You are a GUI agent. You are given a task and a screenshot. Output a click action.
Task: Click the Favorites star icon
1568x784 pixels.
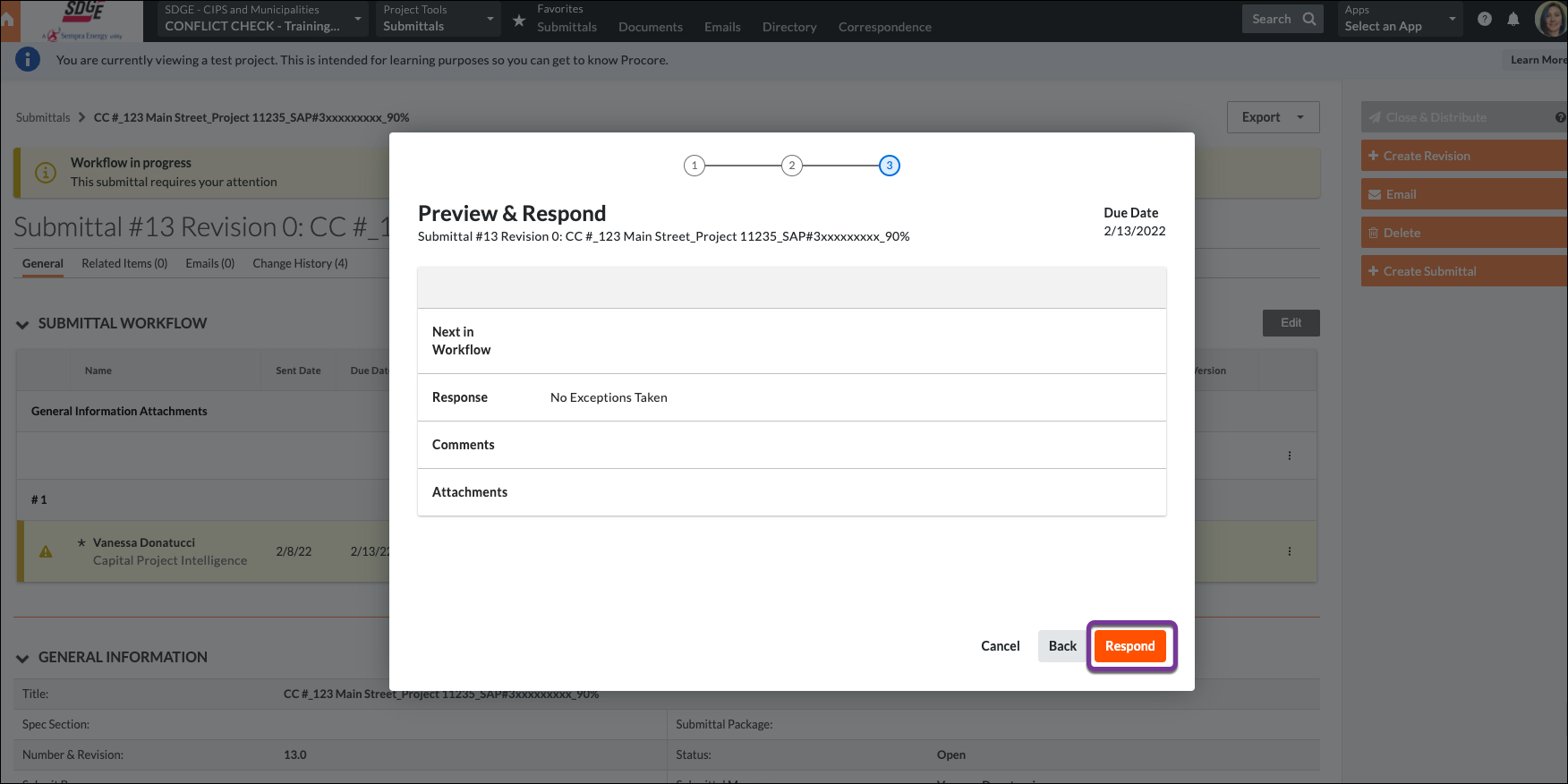coord(519,20)
